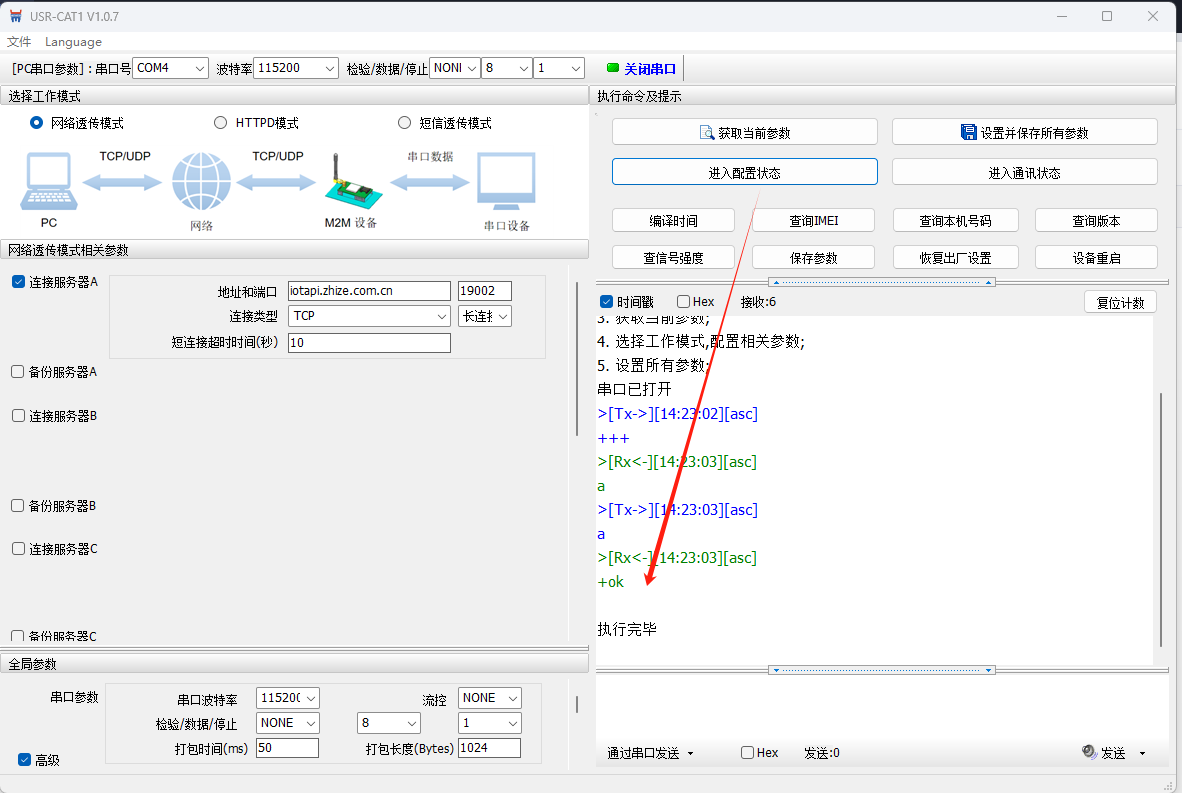Click the receive log vertical scrollbar
1182x793 pixels.
1160,519
